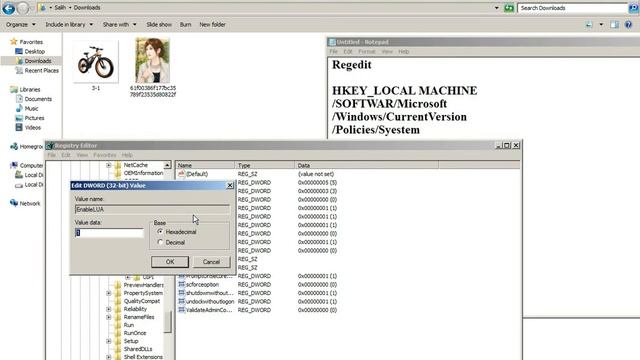Open Notepad View menu
This screenshot has height=360, width=640.
coord(387,51)
